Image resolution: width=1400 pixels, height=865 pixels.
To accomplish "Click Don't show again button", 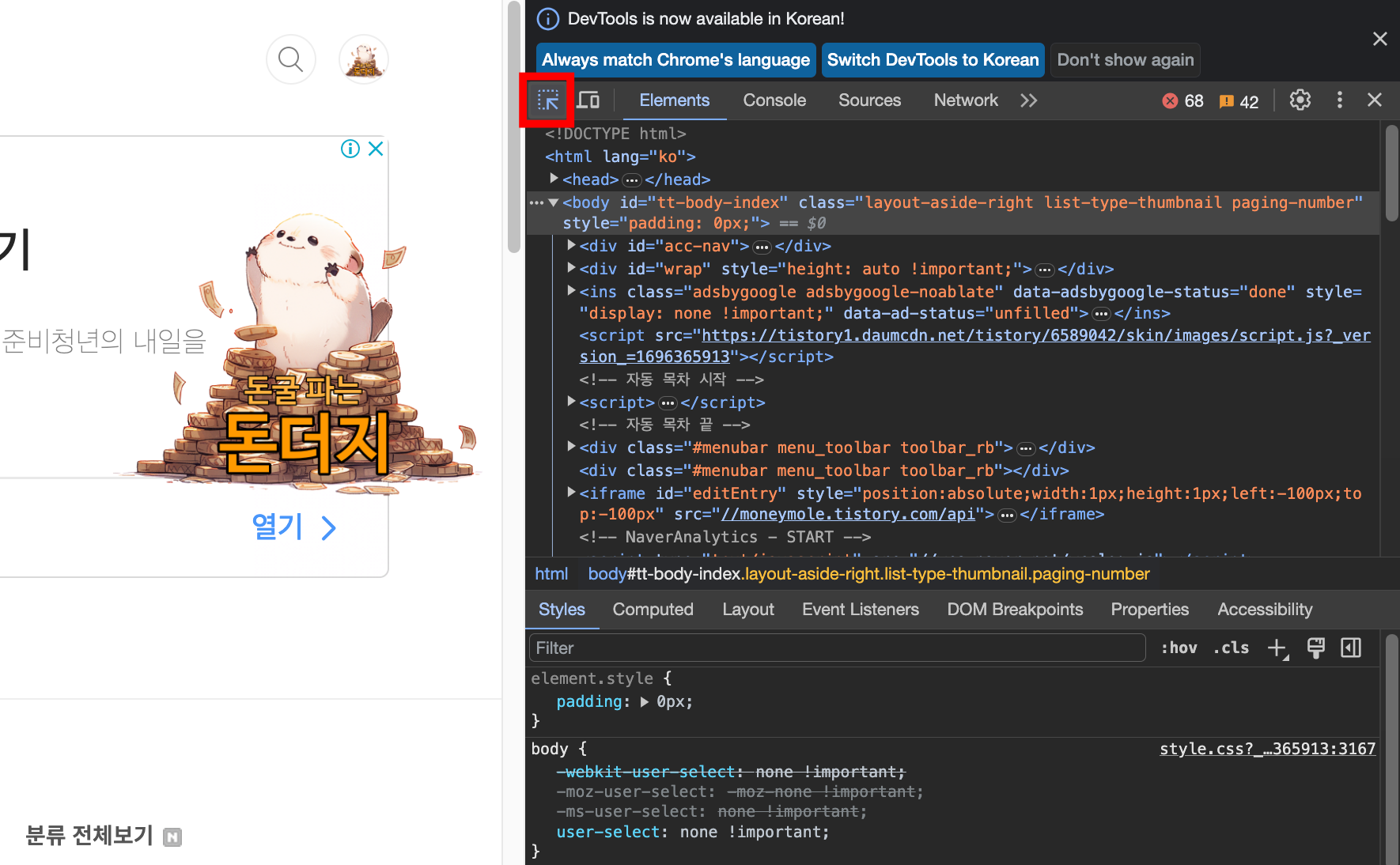I will pyautogui.click(x=1125, y=60).
